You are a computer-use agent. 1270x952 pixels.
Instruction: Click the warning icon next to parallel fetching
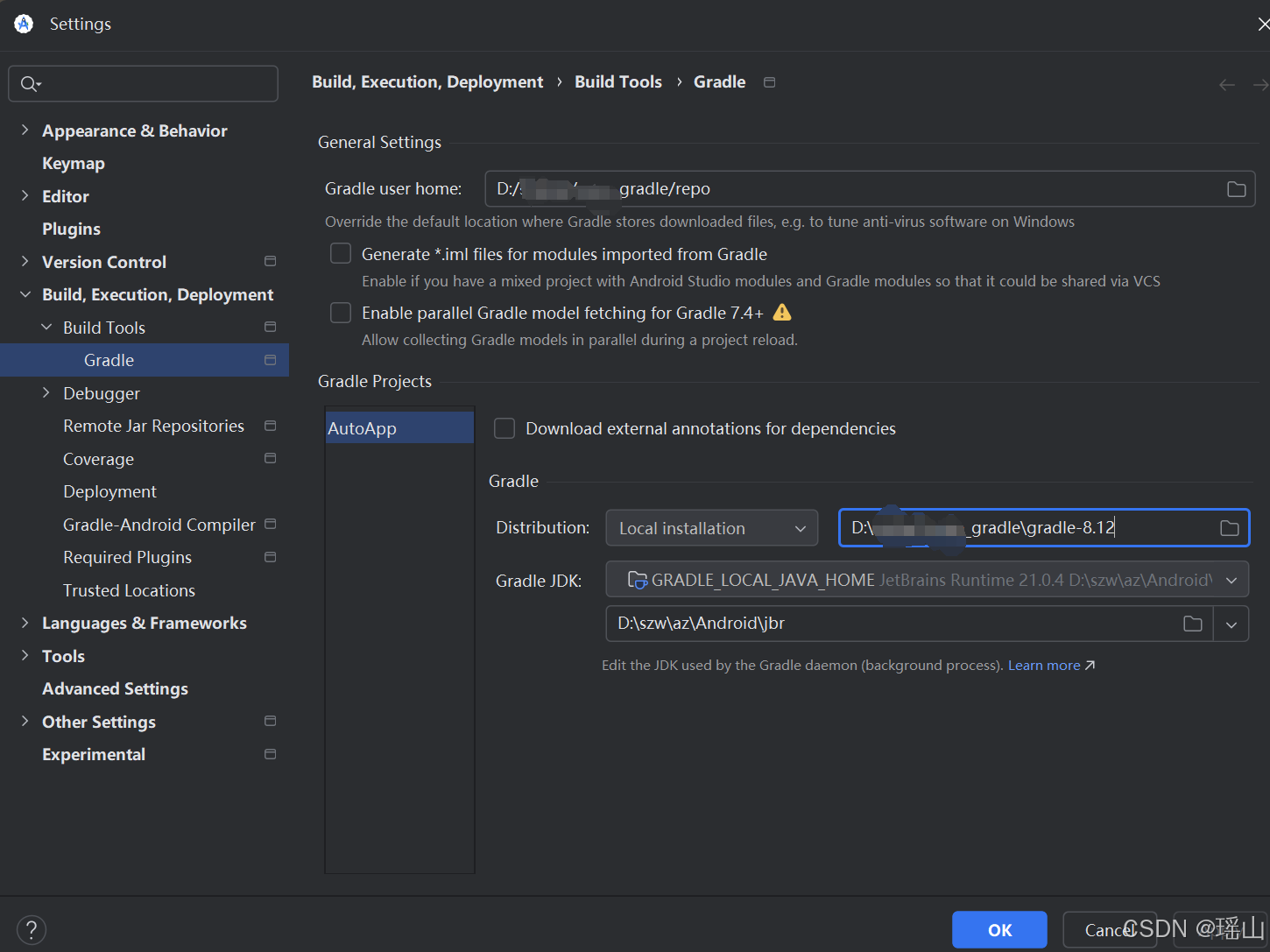point(782,313)
